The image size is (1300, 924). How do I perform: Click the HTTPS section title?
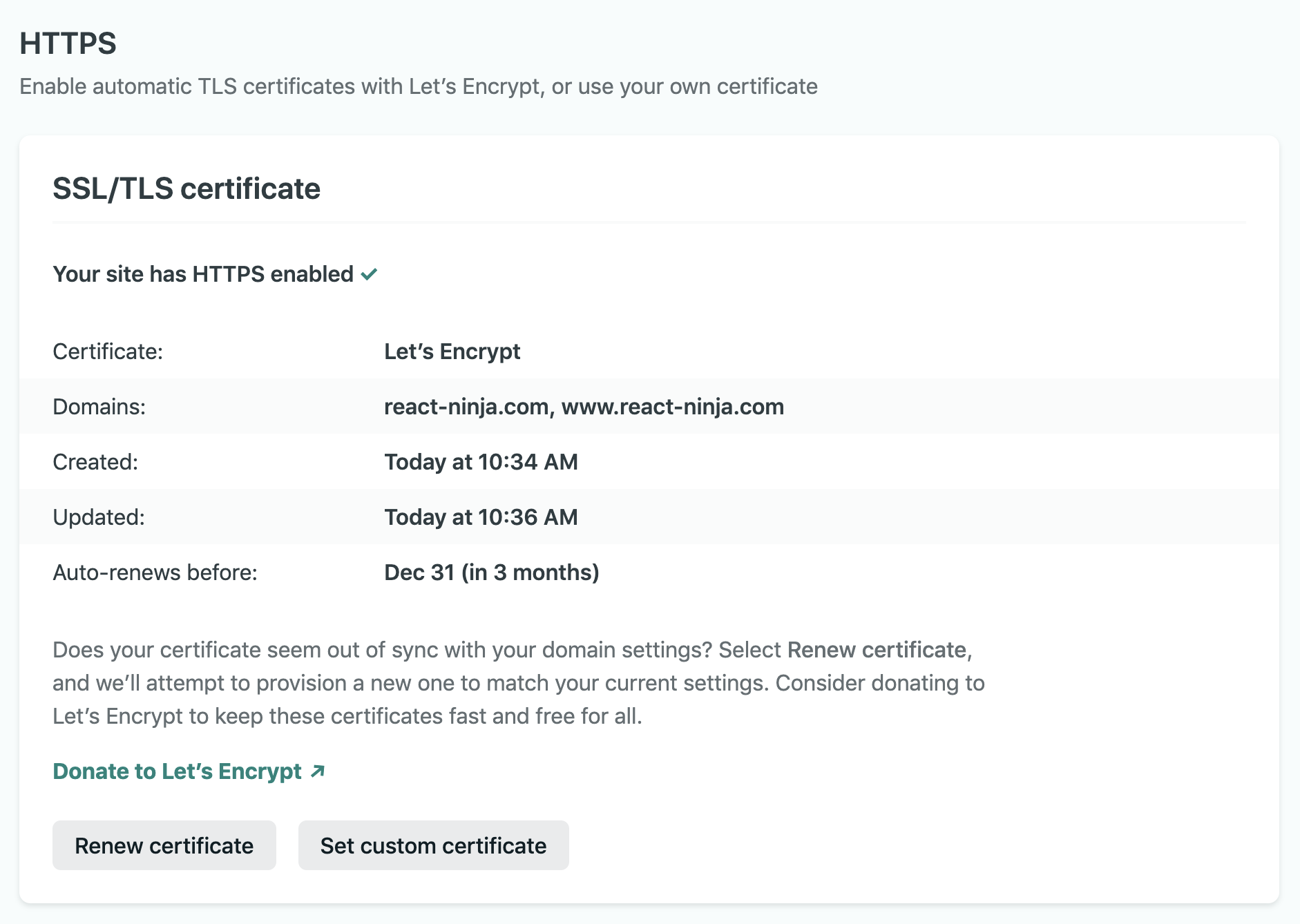(68, 44)
